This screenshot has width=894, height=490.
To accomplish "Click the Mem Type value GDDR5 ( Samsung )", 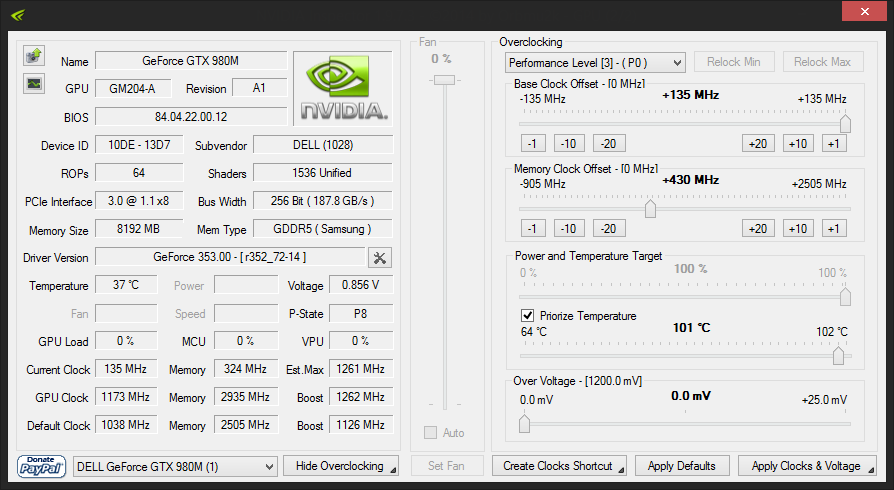I will pos(323,229).
